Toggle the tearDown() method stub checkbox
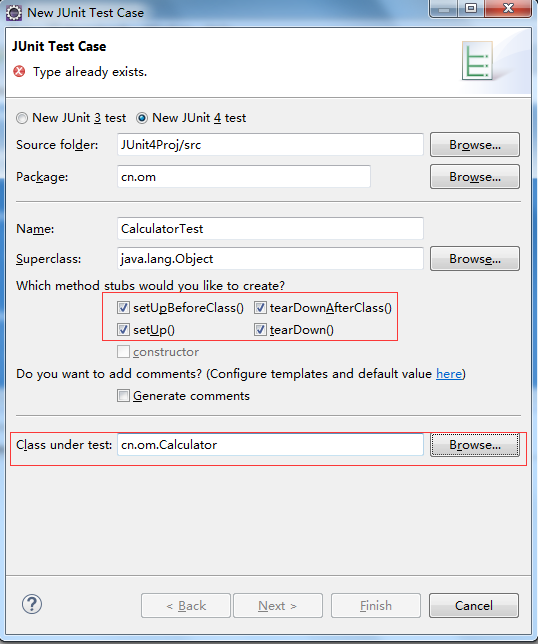This screenshot has width=538, height=644. [x=260, y=329]
